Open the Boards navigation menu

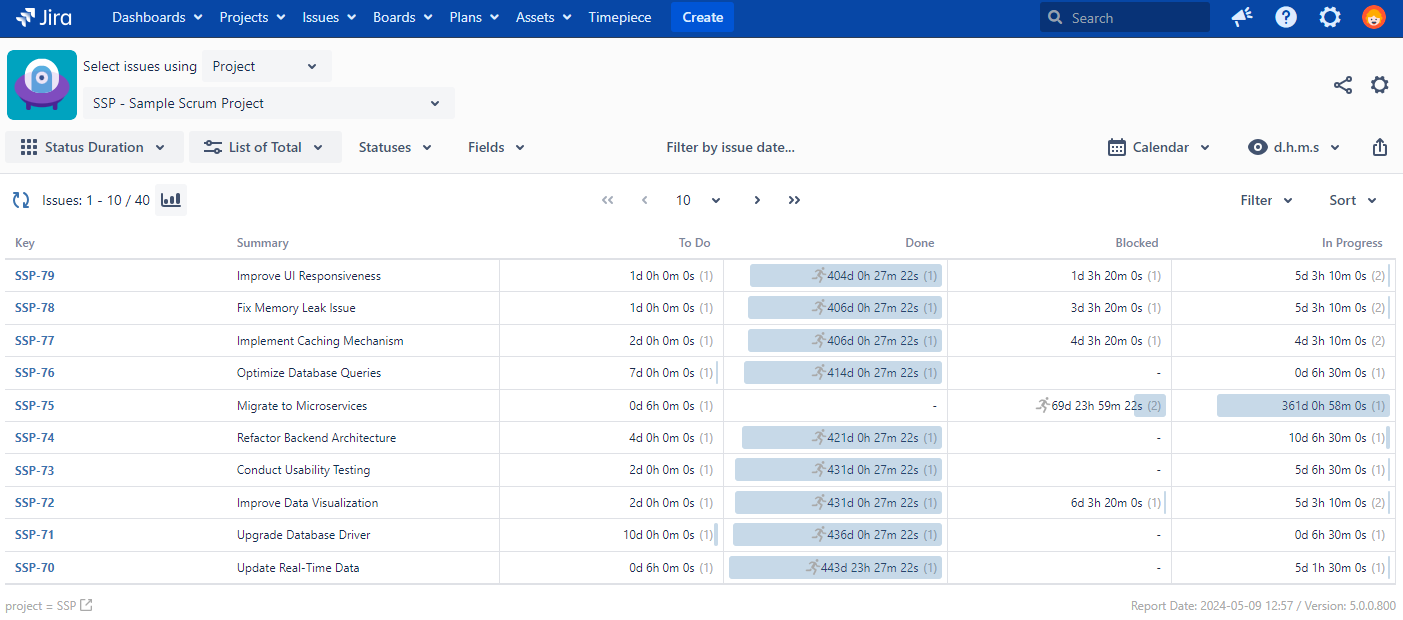coord(401,17)
